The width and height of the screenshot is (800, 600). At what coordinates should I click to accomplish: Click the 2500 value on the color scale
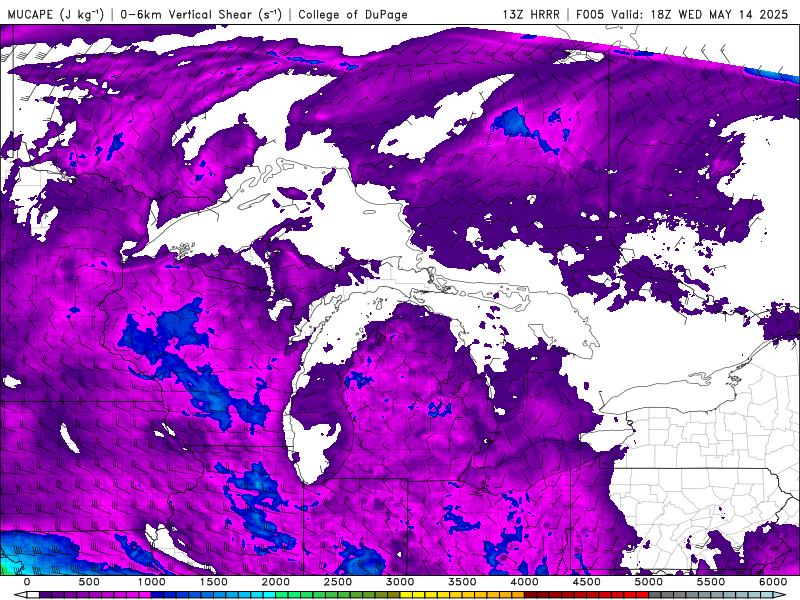pyautogui.click(x=338, y=582)
